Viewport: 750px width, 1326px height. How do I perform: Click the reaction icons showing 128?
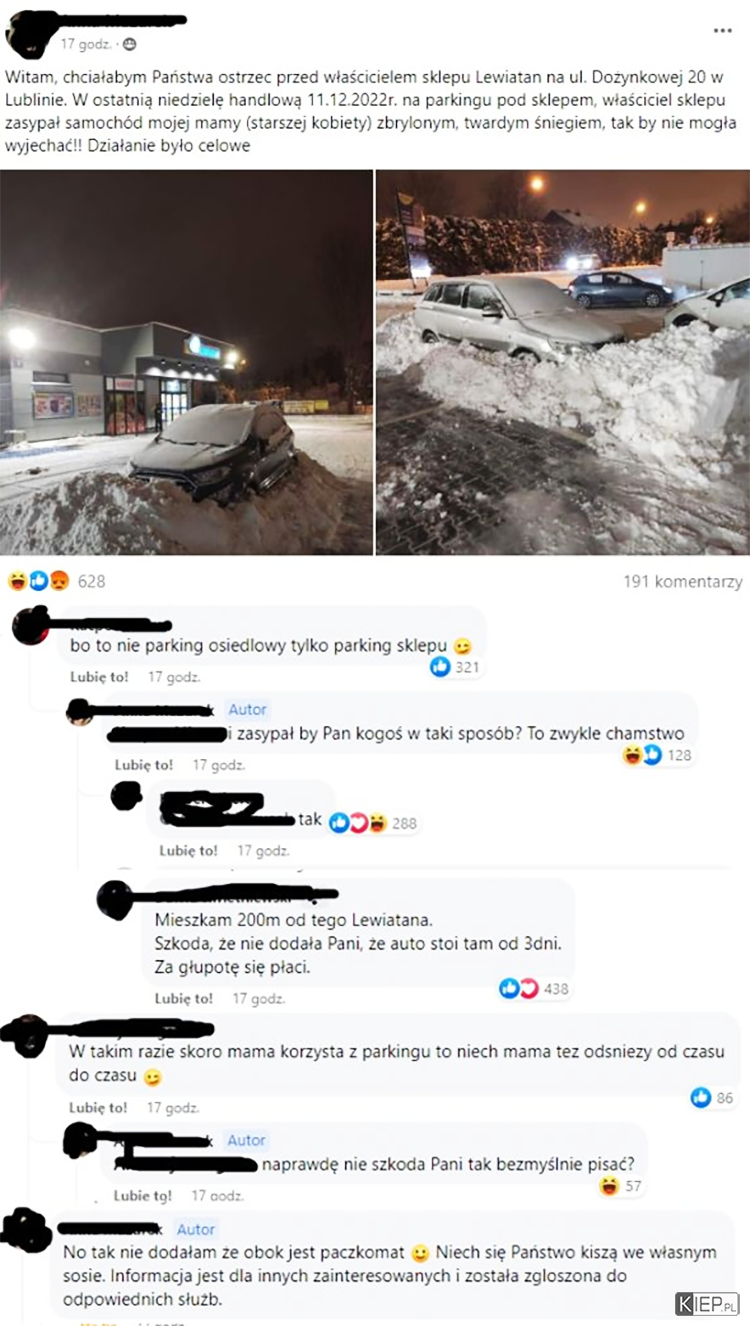tap(641, 755)
